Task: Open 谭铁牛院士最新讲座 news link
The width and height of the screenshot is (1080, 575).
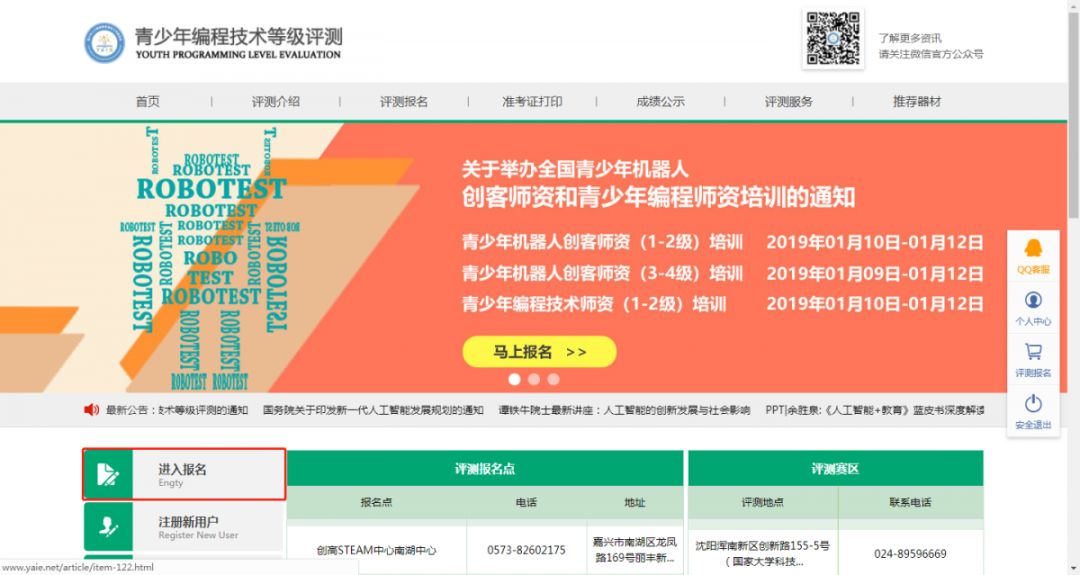Action: 624,410
